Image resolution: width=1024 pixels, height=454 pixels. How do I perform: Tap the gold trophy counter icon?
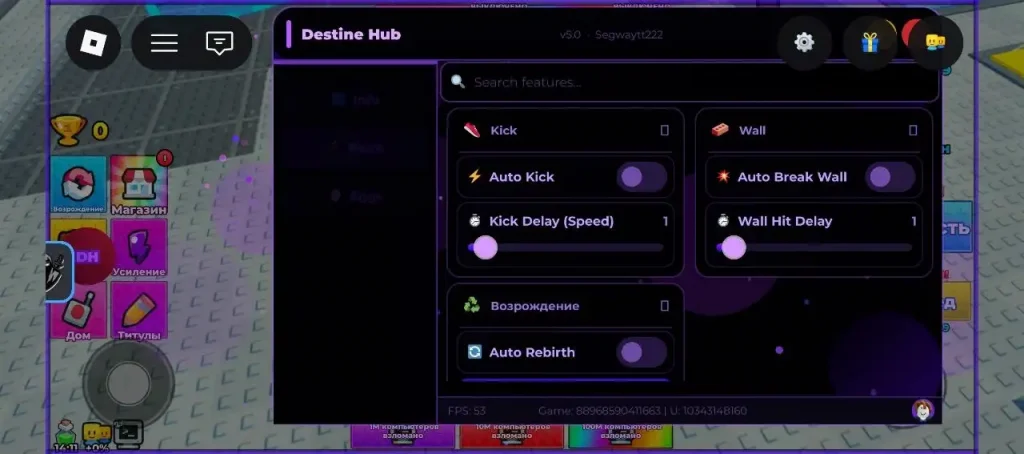[68, 131]
